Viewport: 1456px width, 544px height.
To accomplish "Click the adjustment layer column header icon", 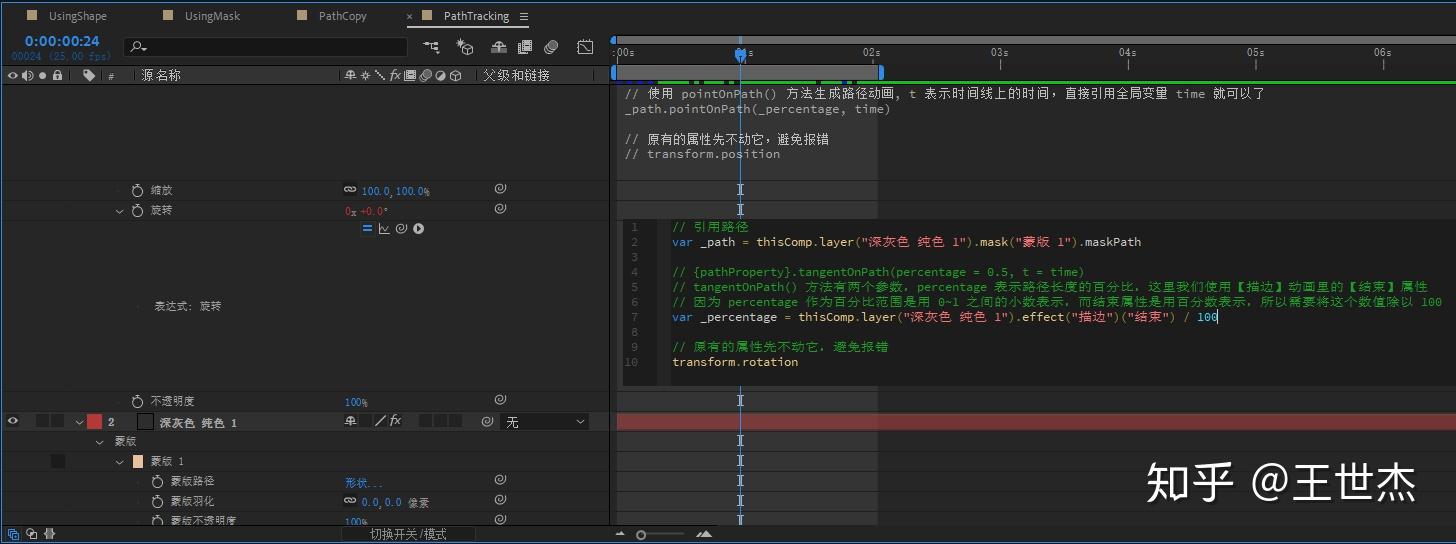I will (x=440, y=75).
